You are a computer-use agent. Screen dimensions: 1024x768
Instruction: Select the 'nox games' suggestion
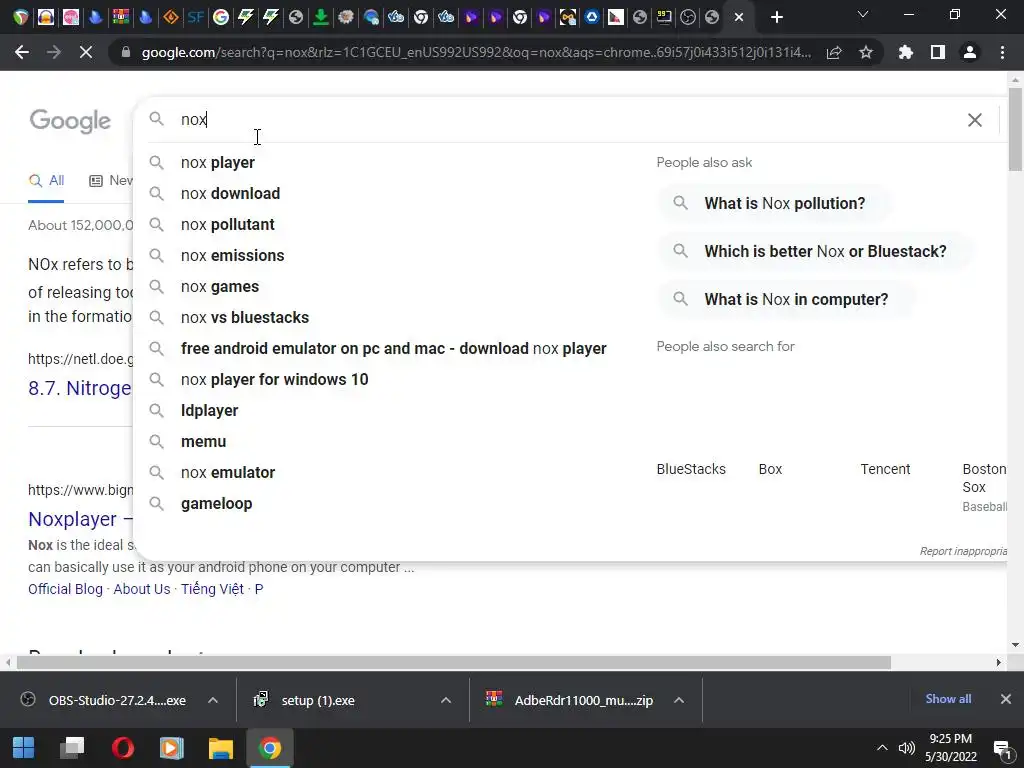pos(219,287)
